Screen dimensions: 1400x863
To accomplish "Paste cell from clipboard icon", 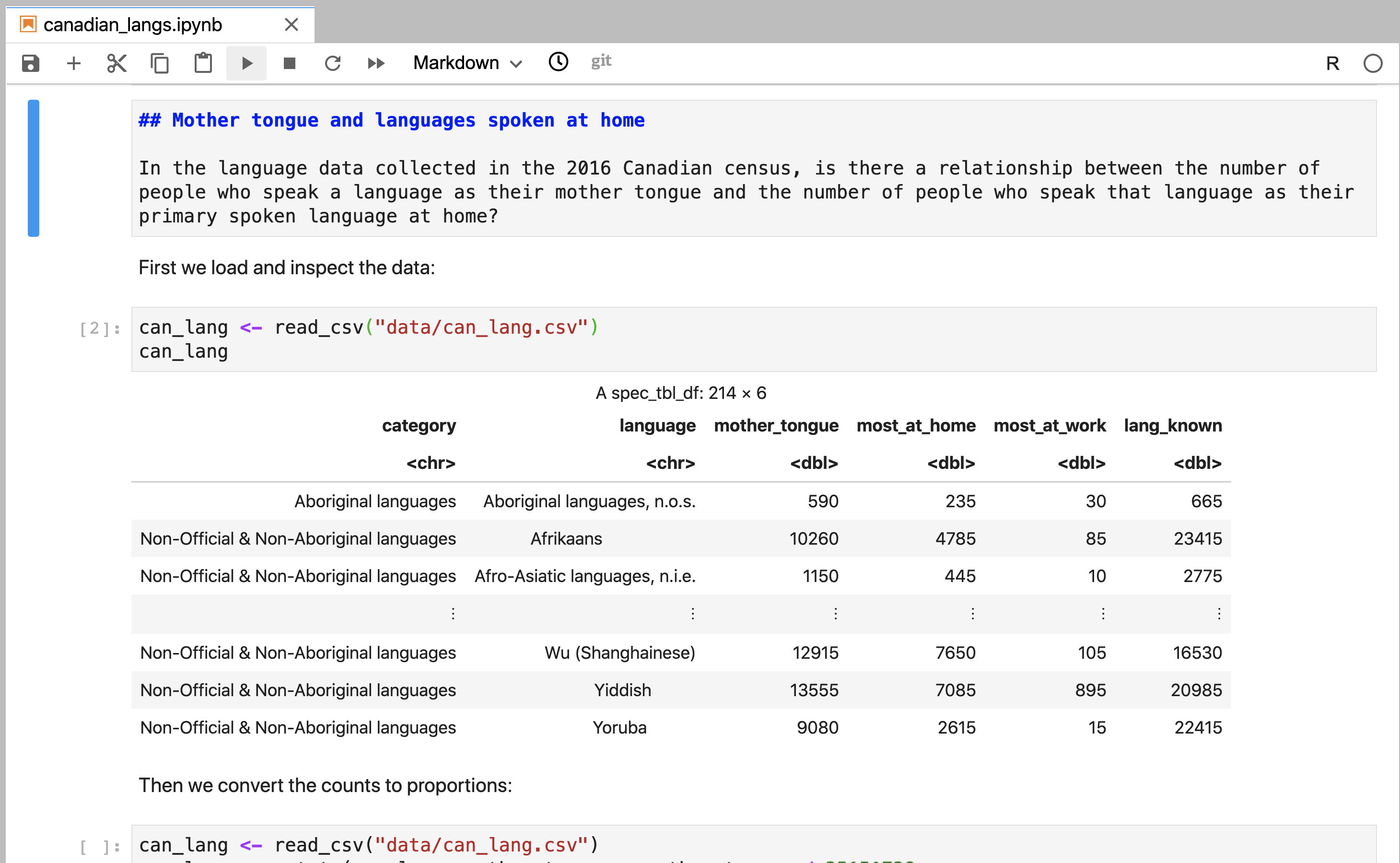I will click(x=203, y=63).
